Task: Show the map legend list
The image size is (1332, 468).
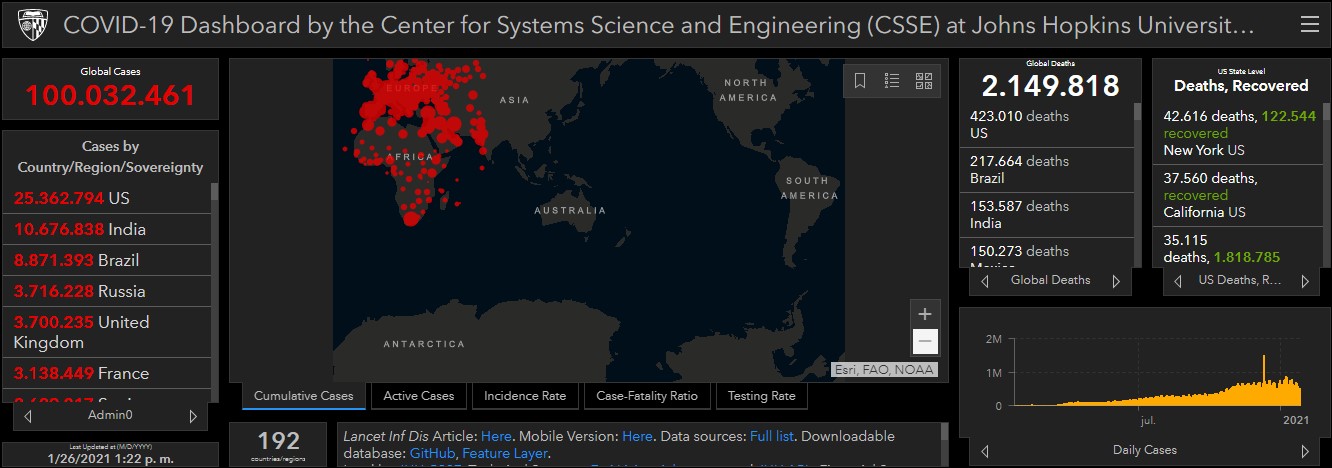Action: 892,81
